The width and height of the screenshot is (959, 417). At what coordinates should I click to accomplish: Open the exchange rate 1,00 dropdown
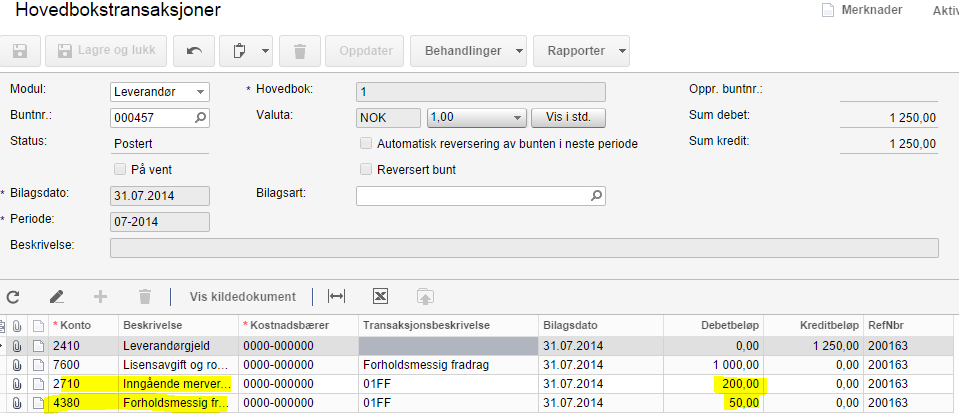click(x=517, y=117)
